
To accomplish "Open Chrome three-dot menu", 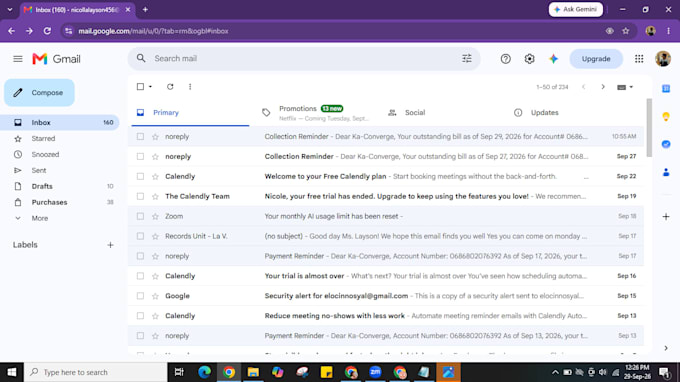I will [x=668, y=31].
